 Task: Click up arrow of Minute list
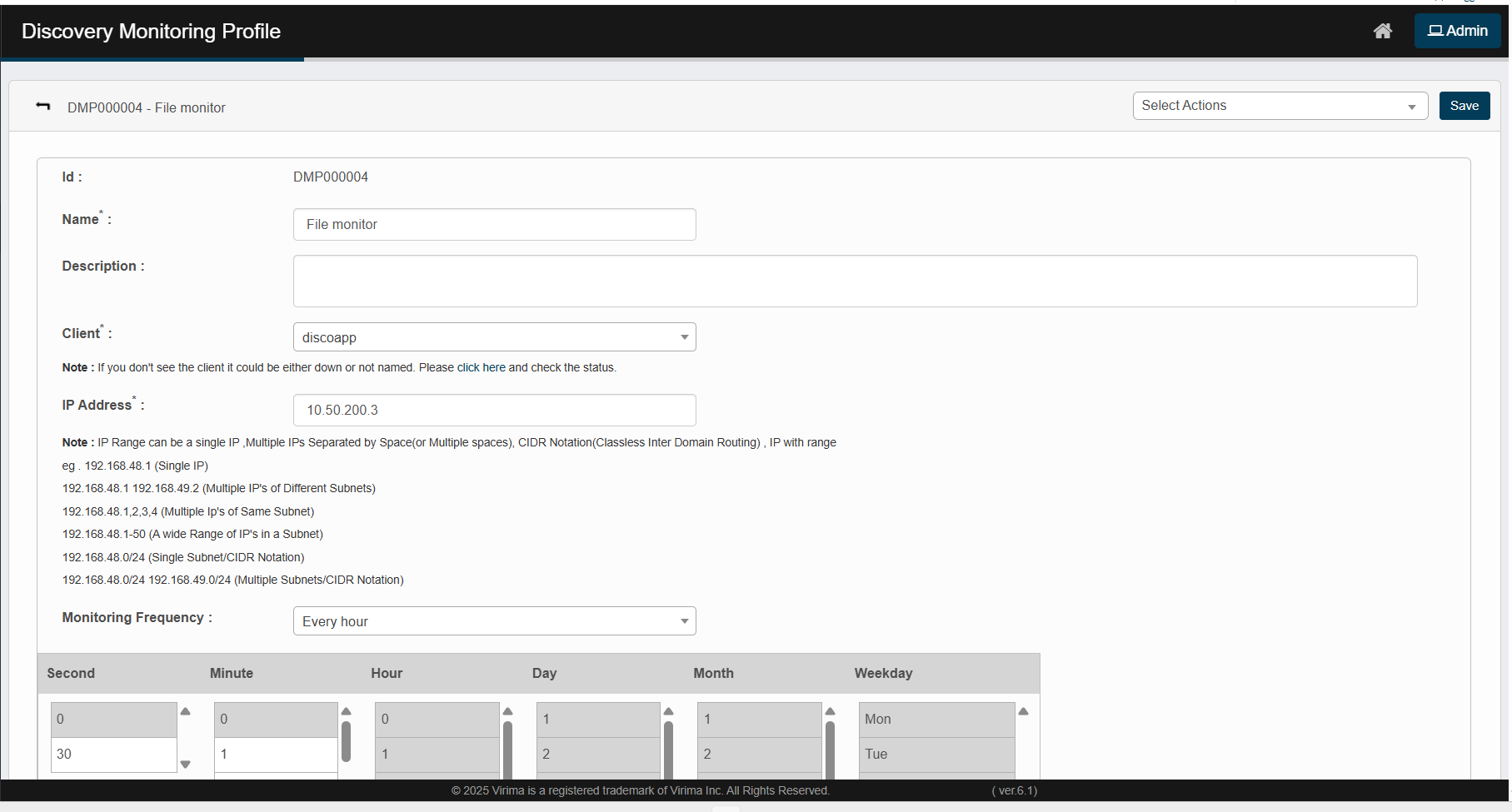(x=347, y=711)
